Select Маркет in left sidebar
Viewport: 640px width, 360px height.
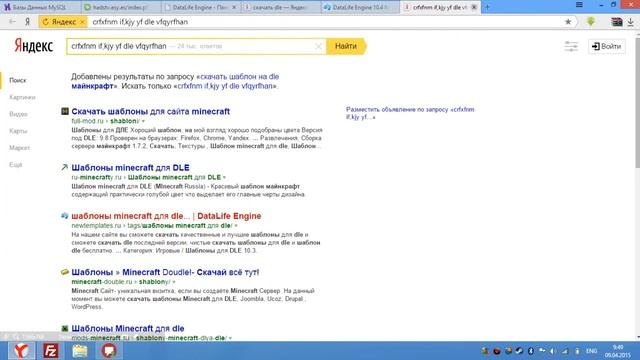[20, 148]
